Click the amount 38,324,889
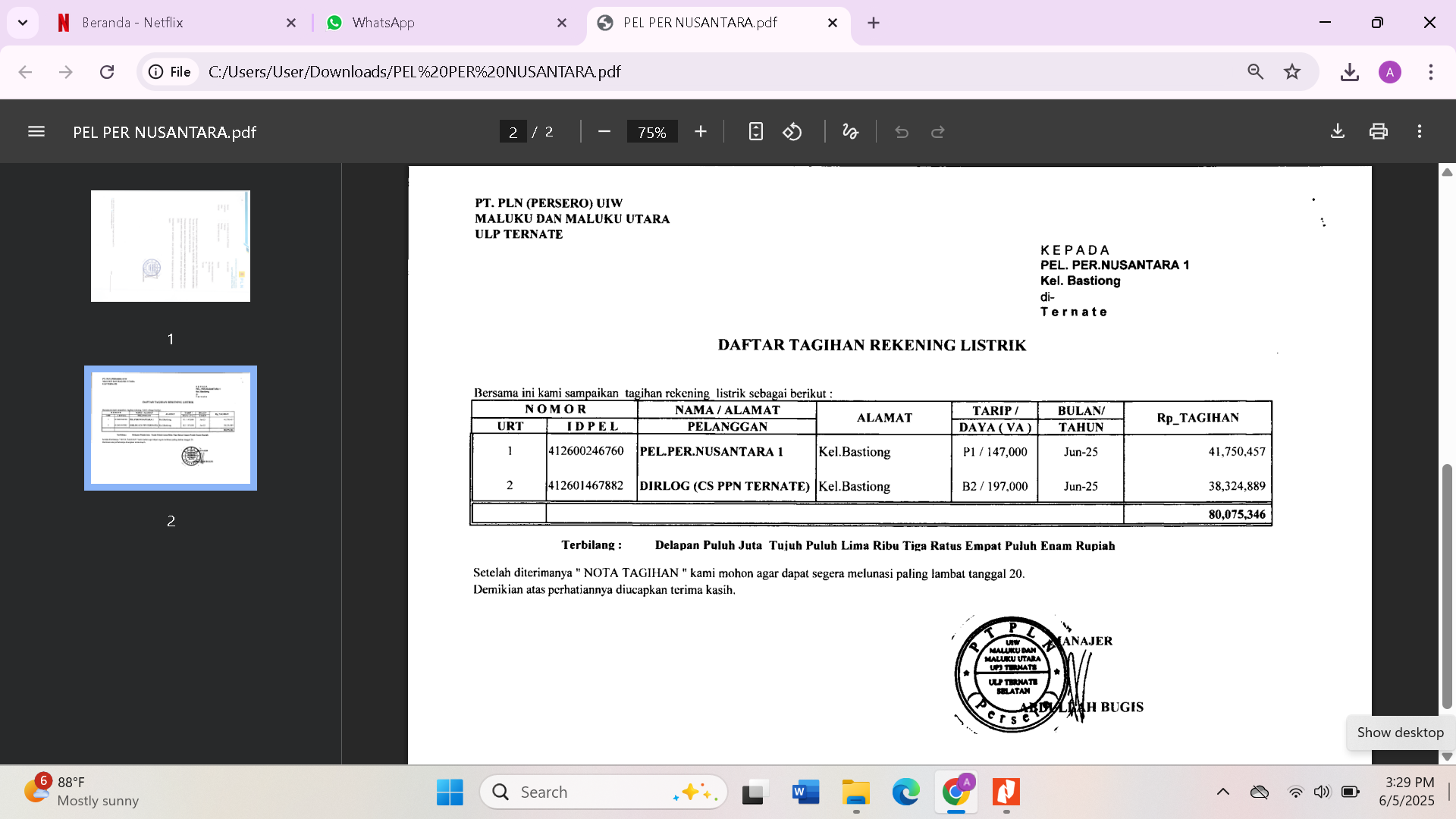Viewport: 1456px width, 819px height. (x=1237, y=486)
